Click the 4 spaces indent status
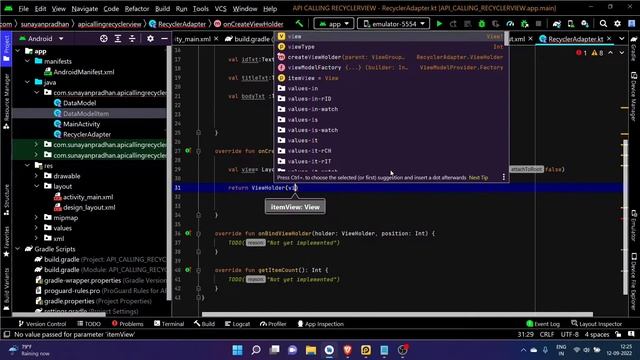 (x=597, y=334)
